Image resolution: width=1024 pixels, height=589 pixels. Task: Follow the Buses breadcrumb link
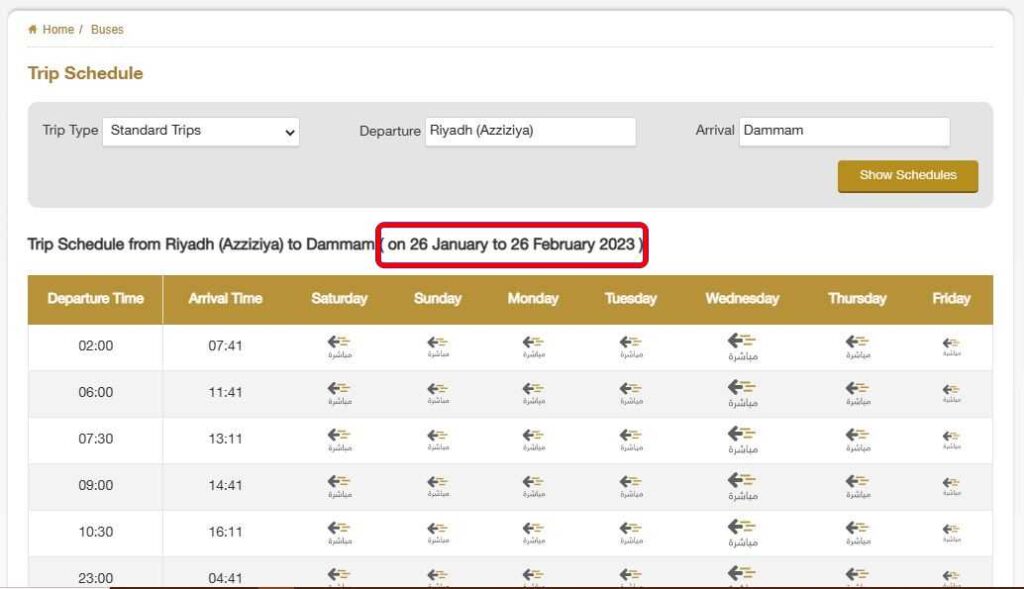click(x=107, y=29)
